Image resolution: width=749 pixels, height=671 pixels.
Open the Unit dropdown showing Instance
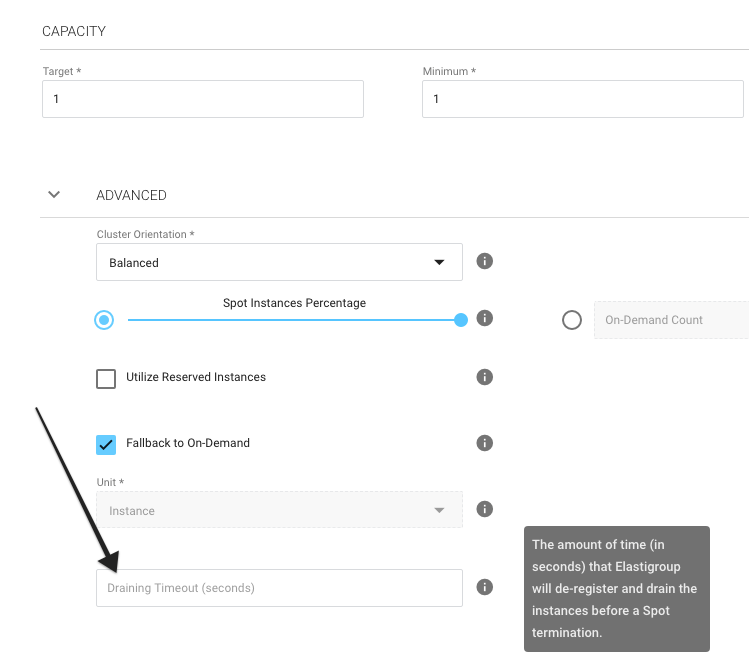pos(279,510)
